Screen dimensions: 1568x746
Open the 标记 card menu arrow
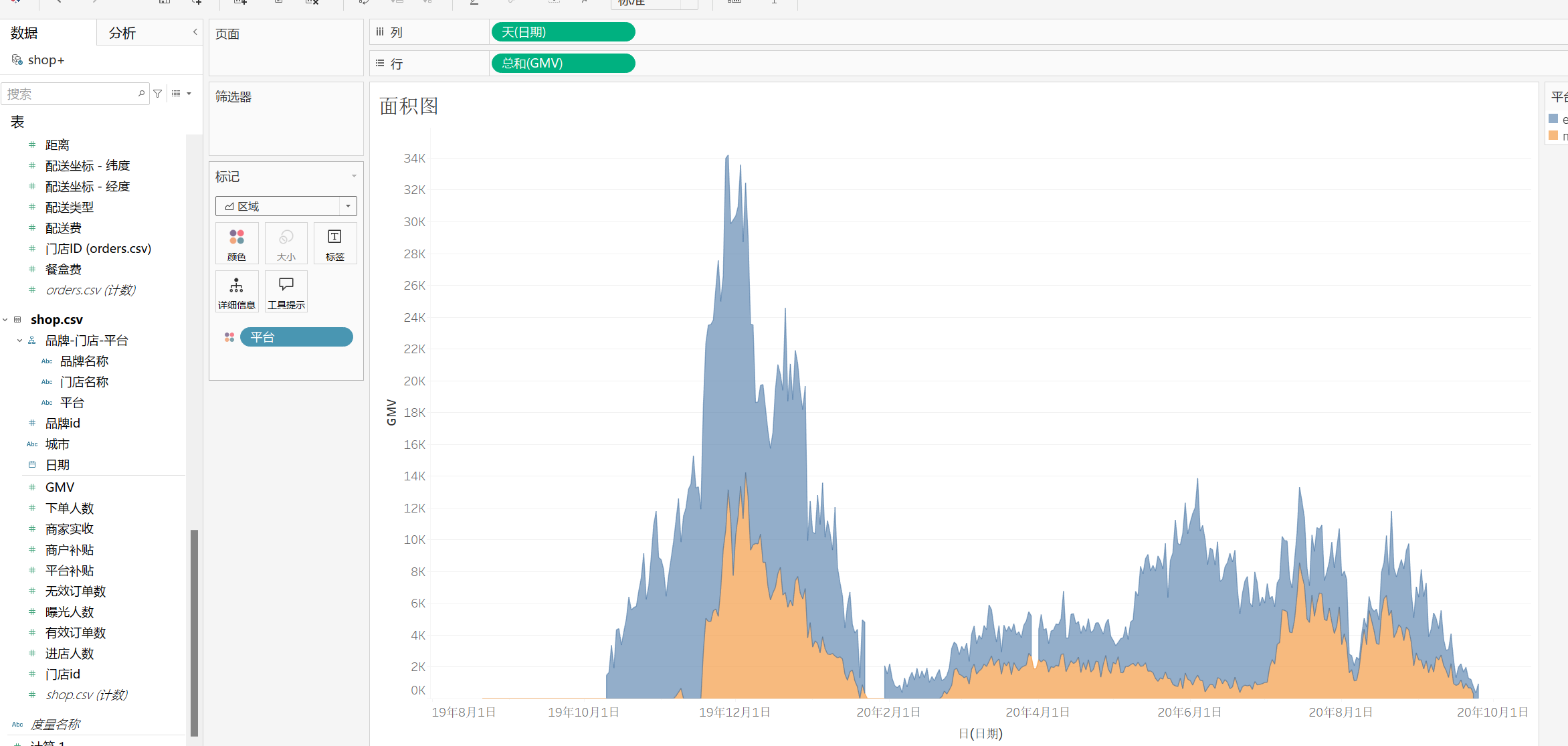pyautogui.click(x=354, y=177)
